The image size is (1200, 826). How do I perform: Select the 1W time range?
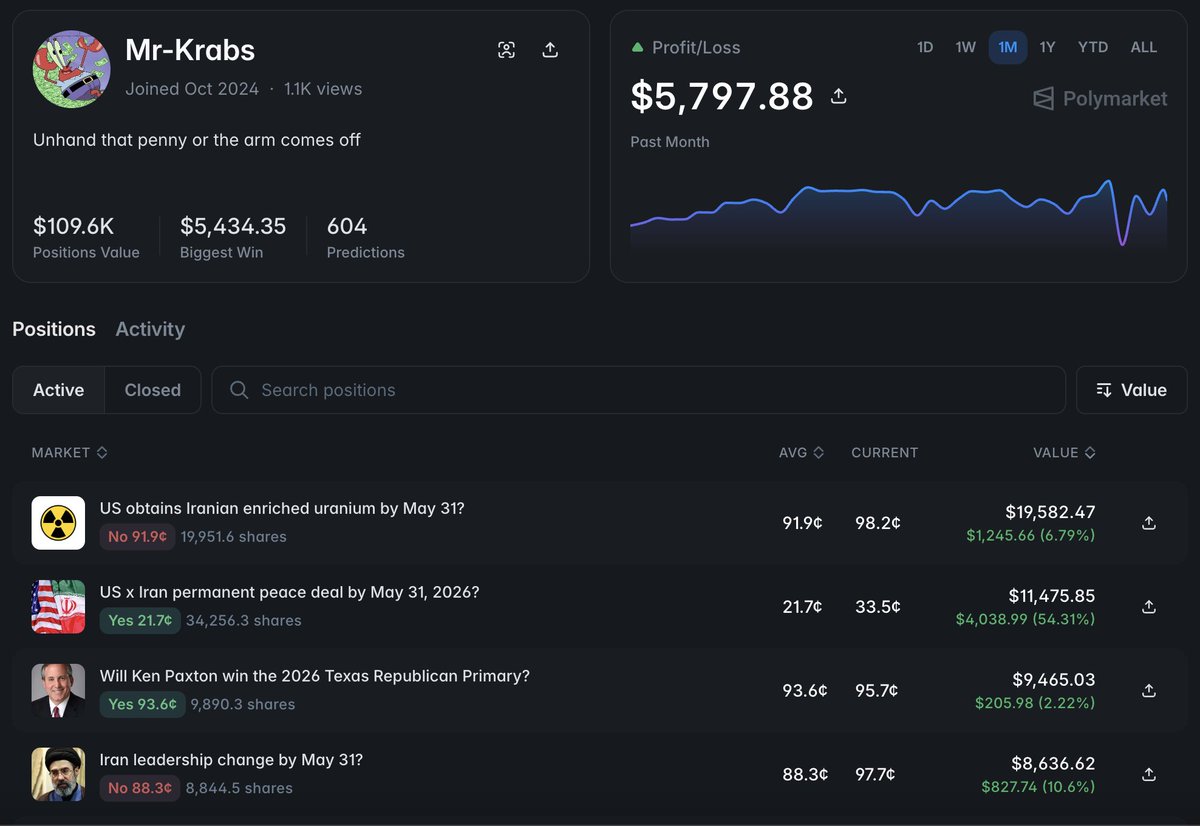pos(965,47)
